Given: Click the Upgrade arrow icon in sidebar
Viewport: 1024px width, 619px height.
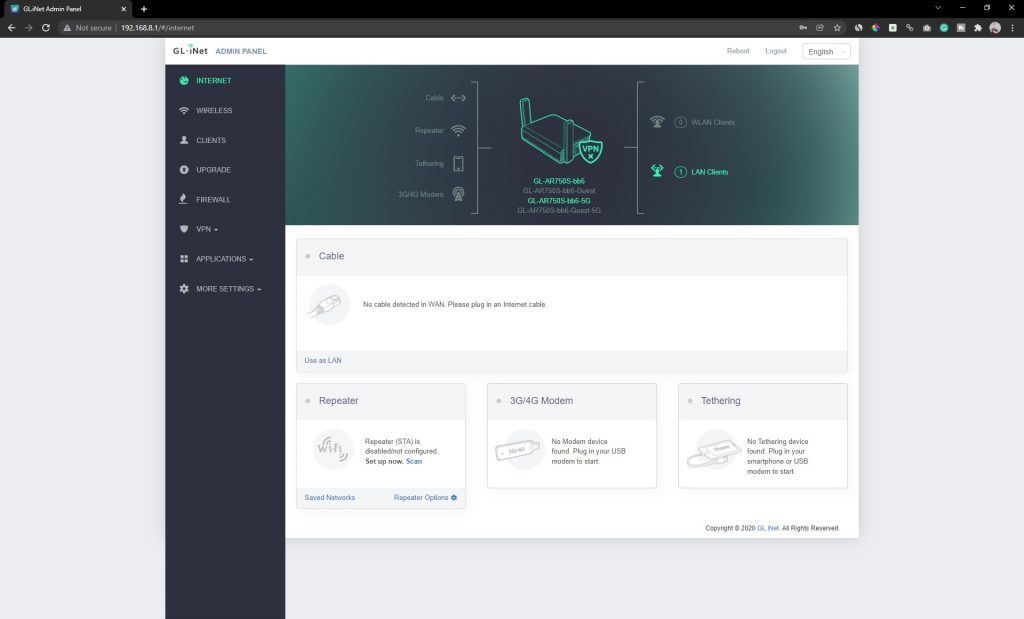Looking at the screenshot, I should pyautogui.click(x=184, y=170).
